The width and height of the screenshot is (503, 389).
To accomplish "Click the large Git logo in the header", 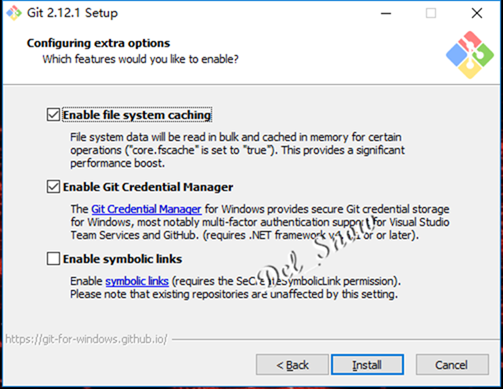I will point(470,55).
